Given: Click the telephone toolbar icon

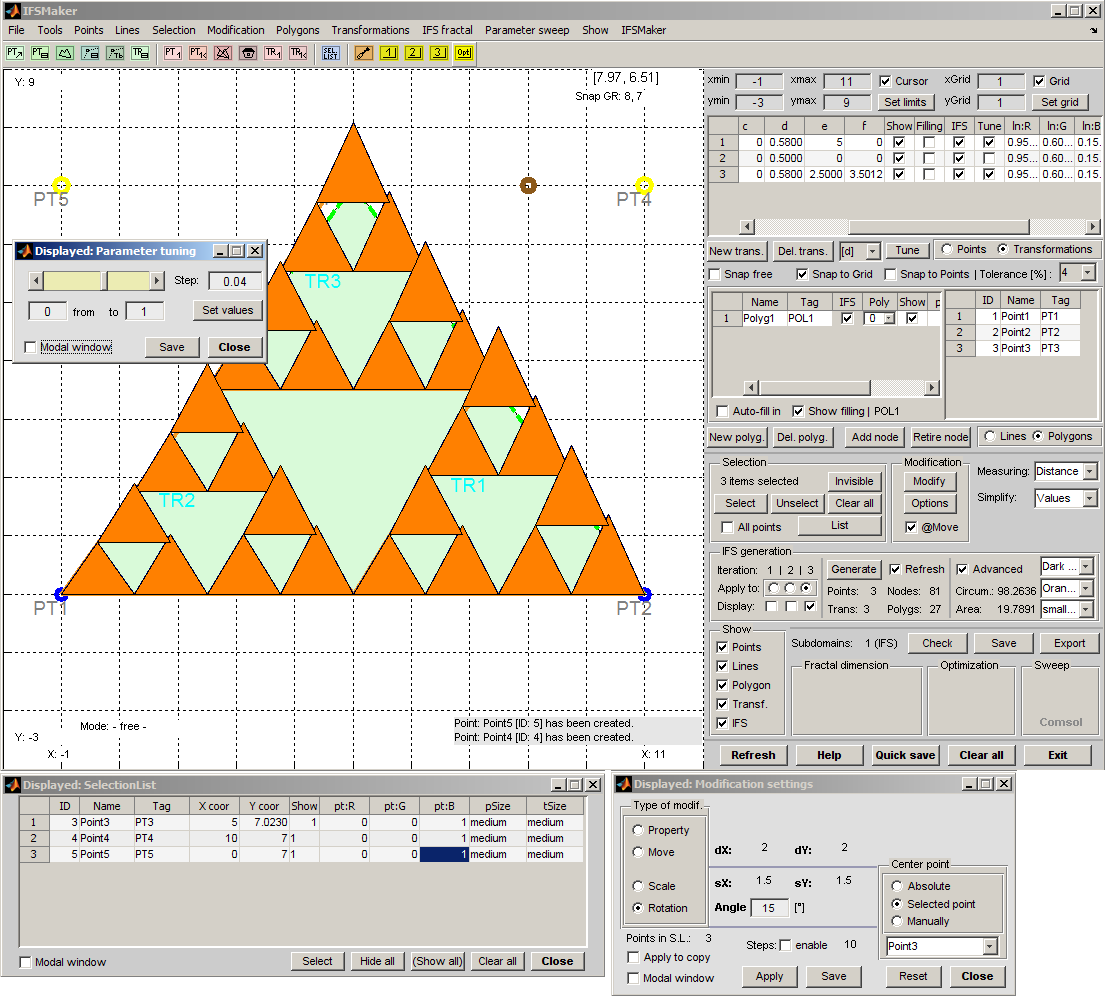Looking at the screenshot, I should tap(248, 53).
